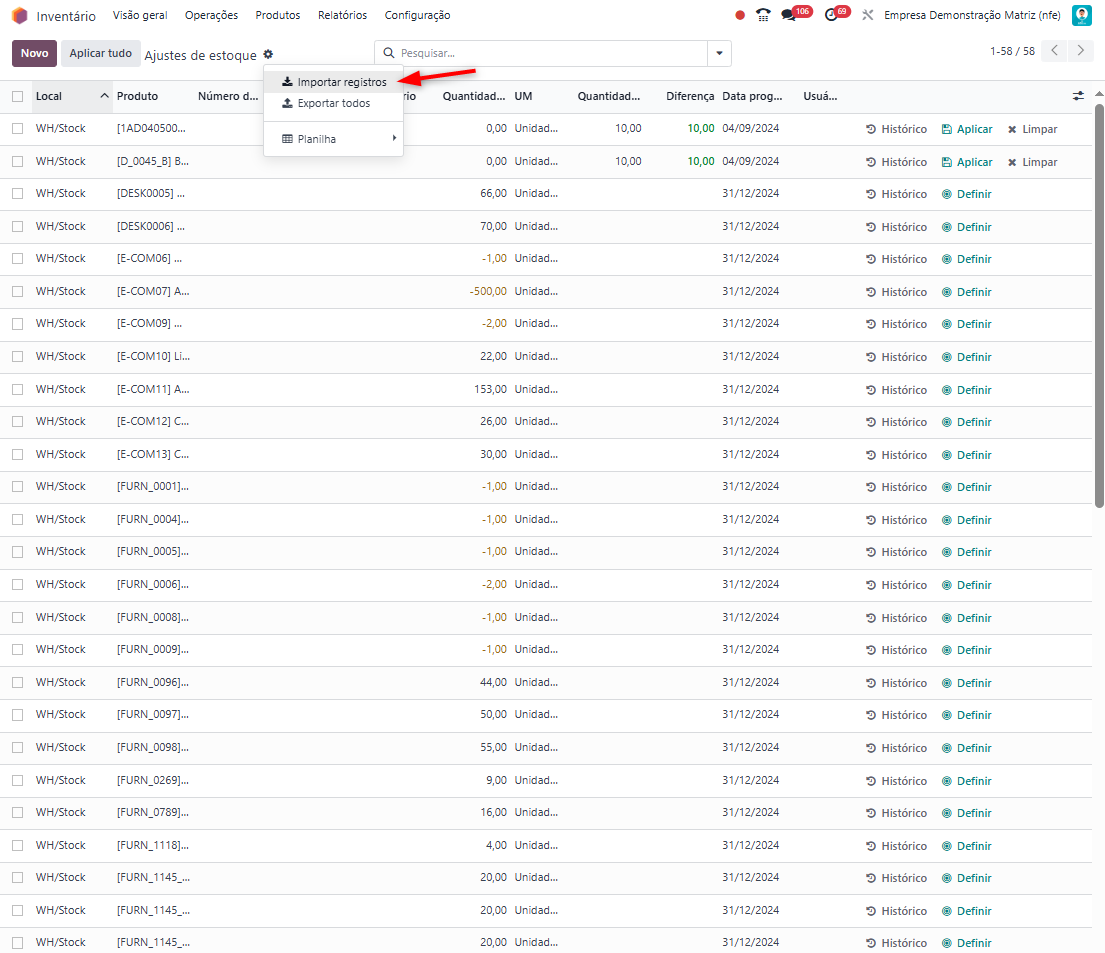1105x953 pixels.
Task: Click Definir on the [FURN_1118] row
Action: 967,846
